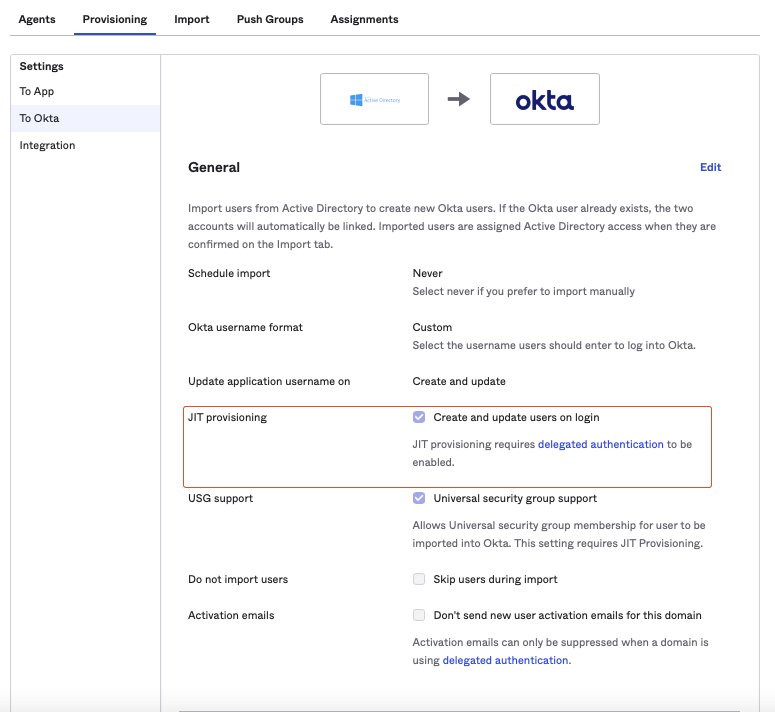Switch to the Agents tab
The height and width of the screenshot is (712, 775).
pyautogui.click(x=37, y=19)
